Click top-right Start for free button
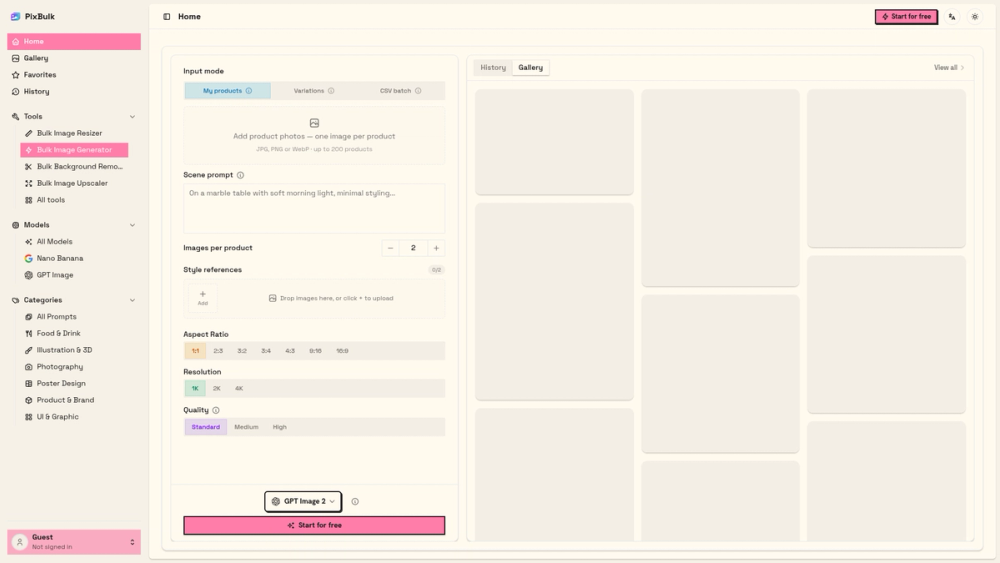This screenshot has height=563, width=1000. point(906,17)
